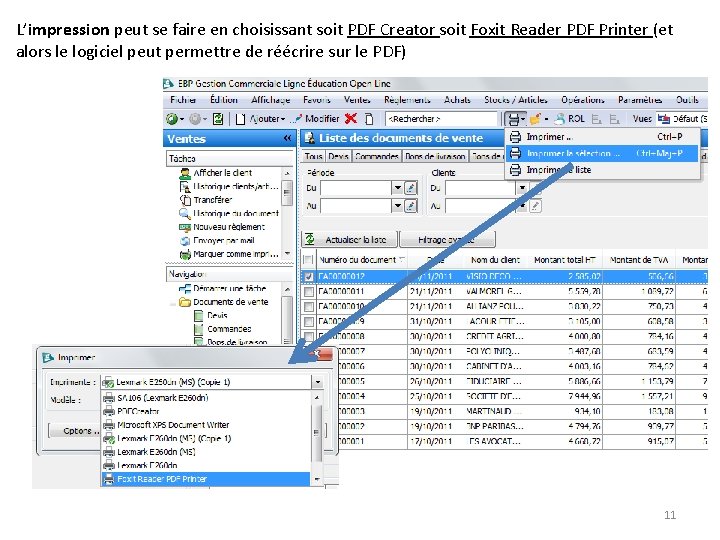Check the FA00000010 row checkbox
720x540 pixels.
pos(309,306)
